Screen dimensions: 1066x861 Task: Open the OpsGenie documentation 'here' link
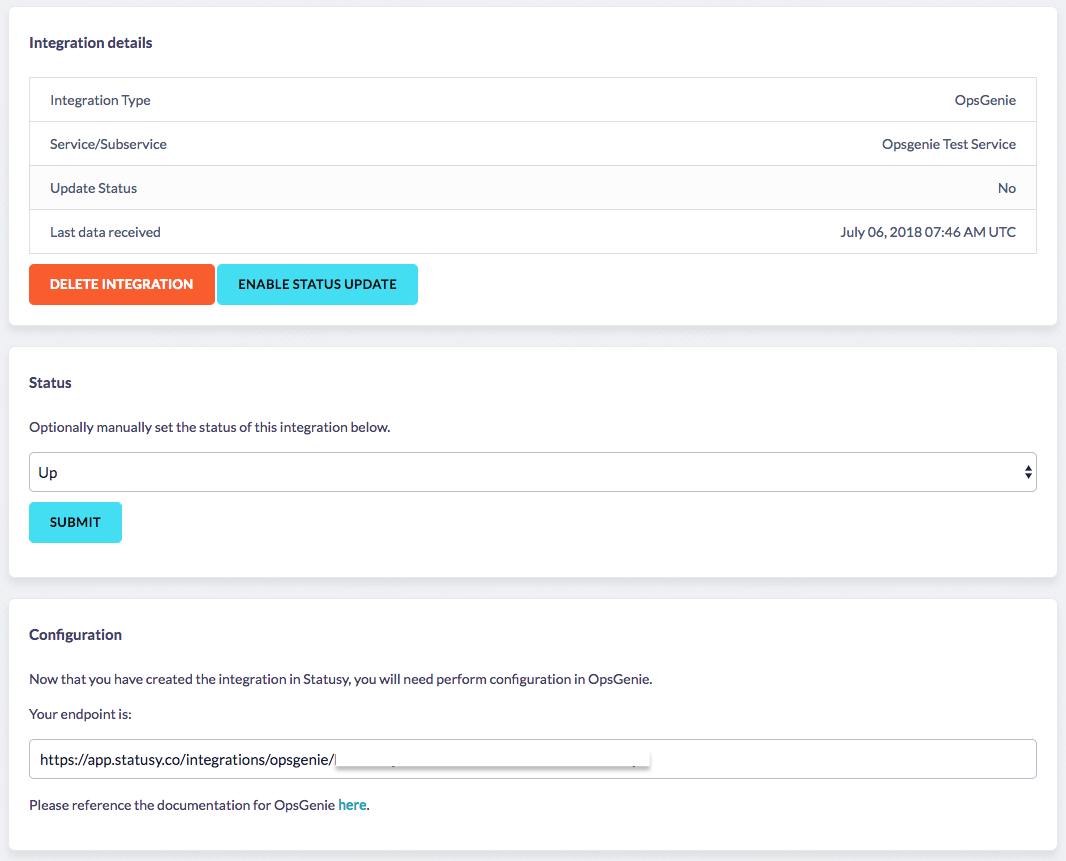[352, 805]
